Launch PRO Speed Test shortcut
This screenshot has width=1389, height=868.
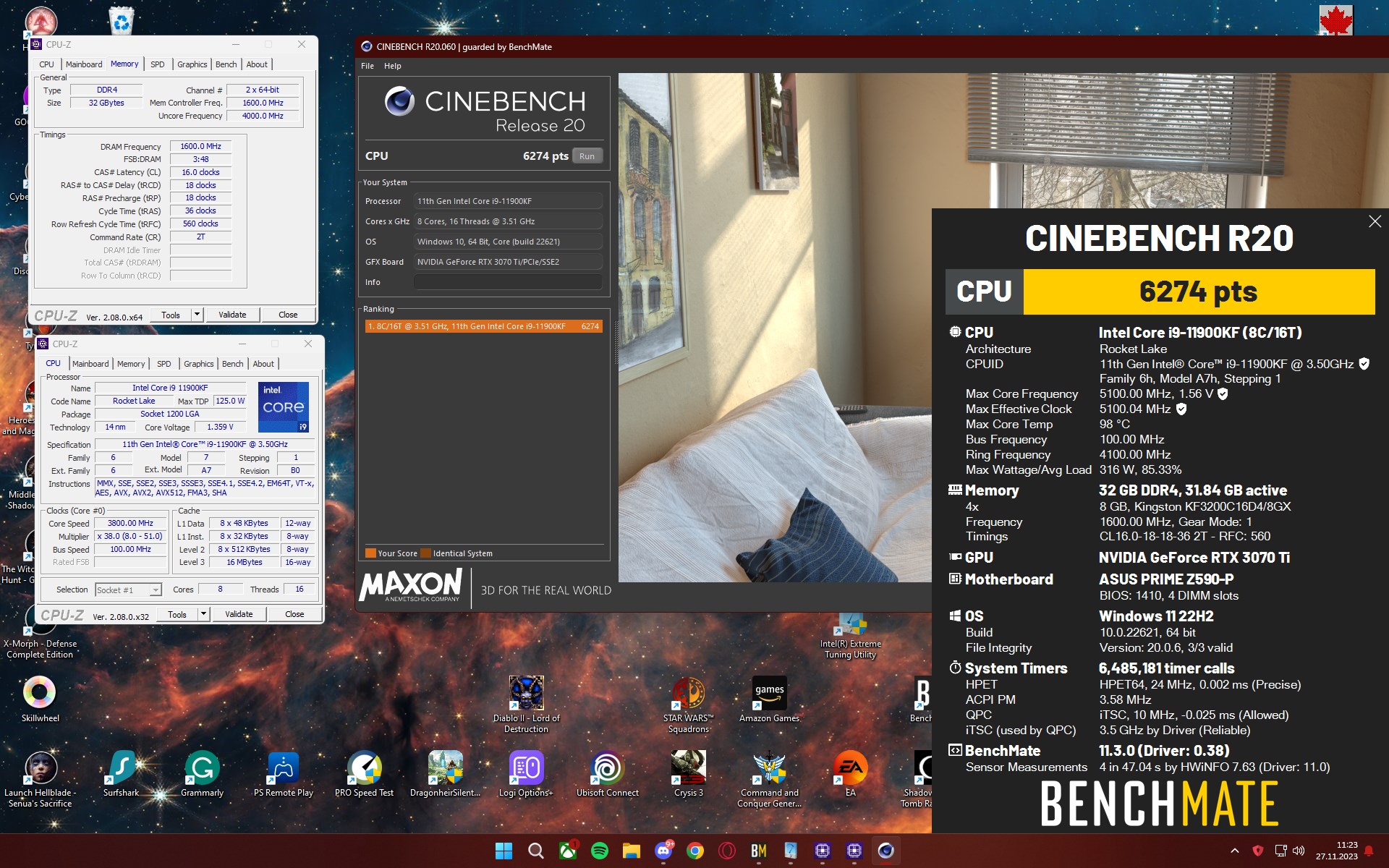(365, 774)
